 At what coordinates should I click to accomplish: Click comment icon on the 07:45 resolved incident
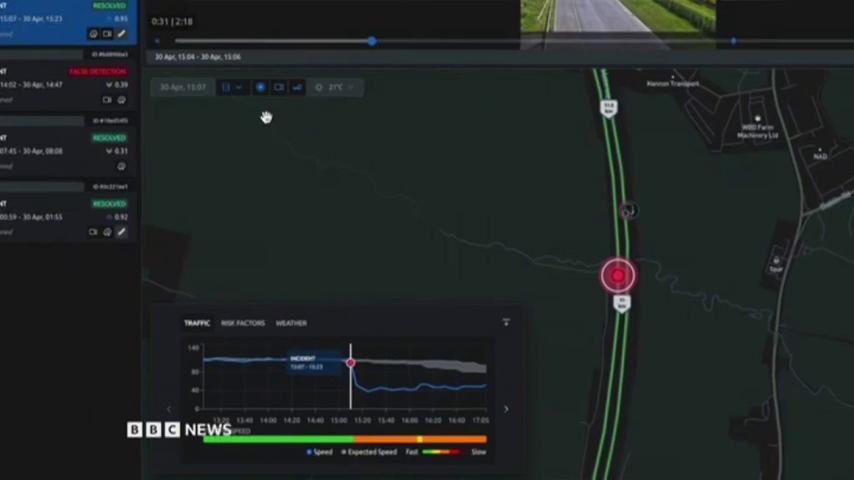[x=121, y=166]
